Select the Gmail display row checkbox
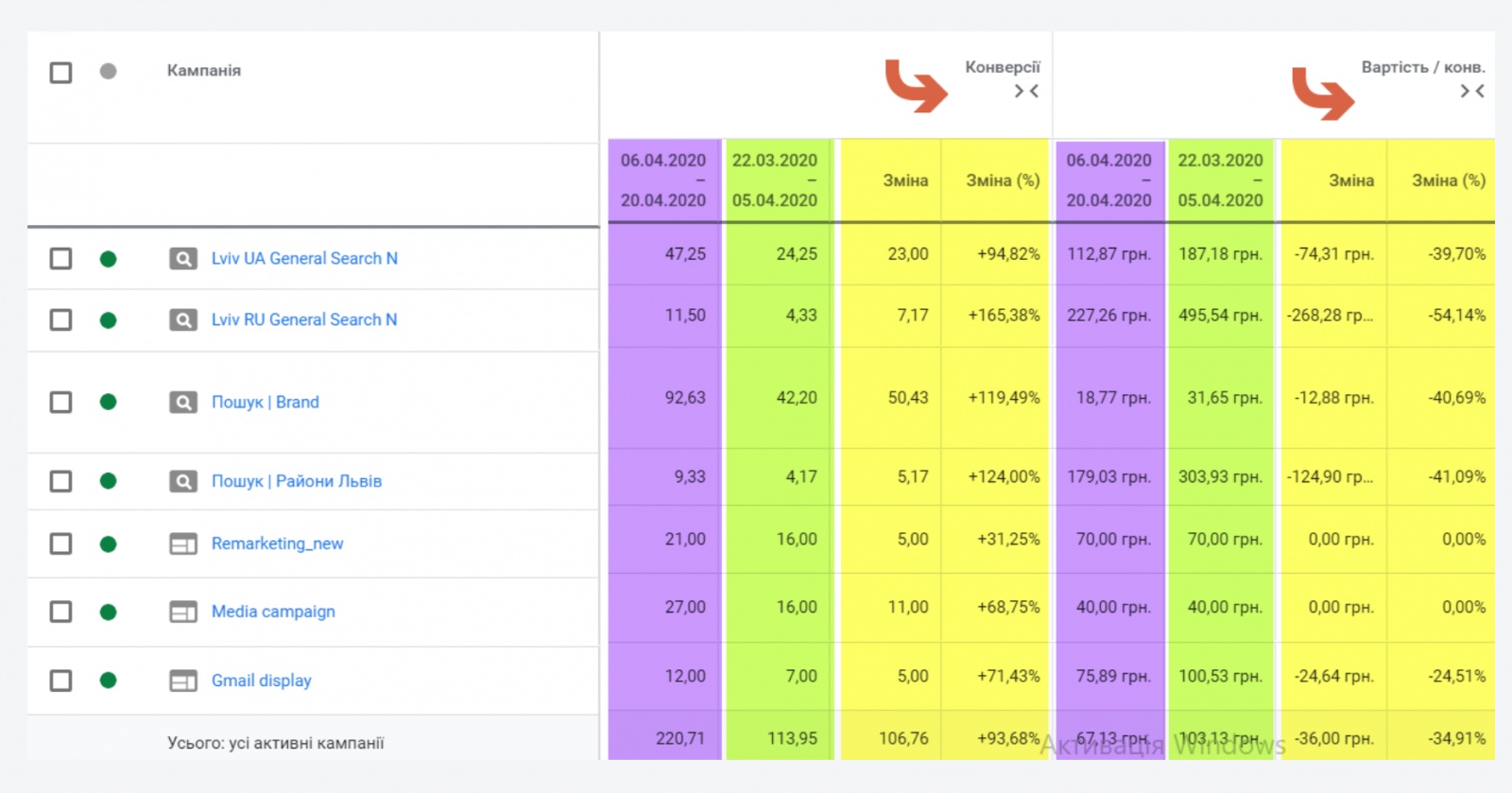This screenshot has width=1512, height=793. point(60,681)
